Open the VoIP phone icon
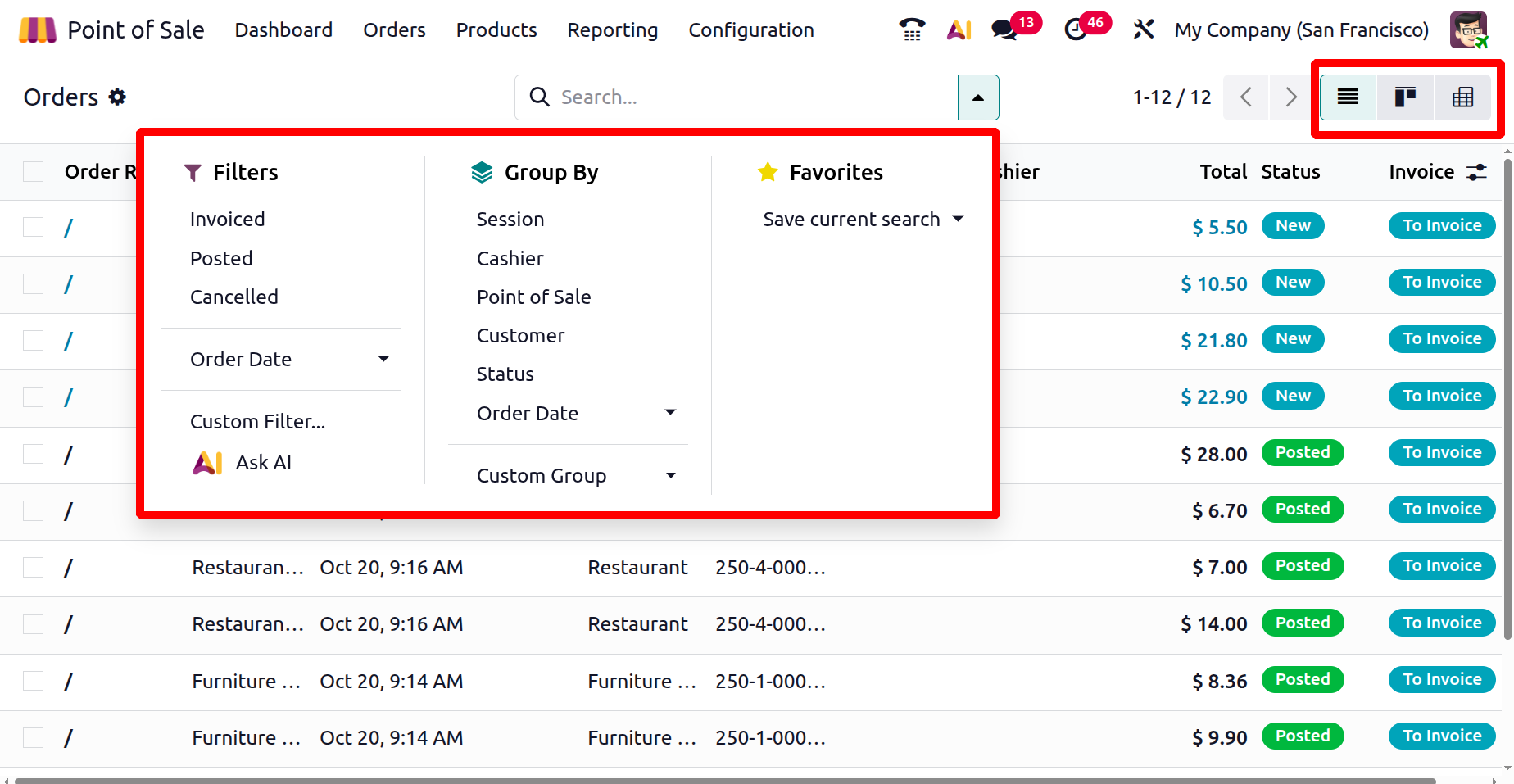 click(912, 30)
